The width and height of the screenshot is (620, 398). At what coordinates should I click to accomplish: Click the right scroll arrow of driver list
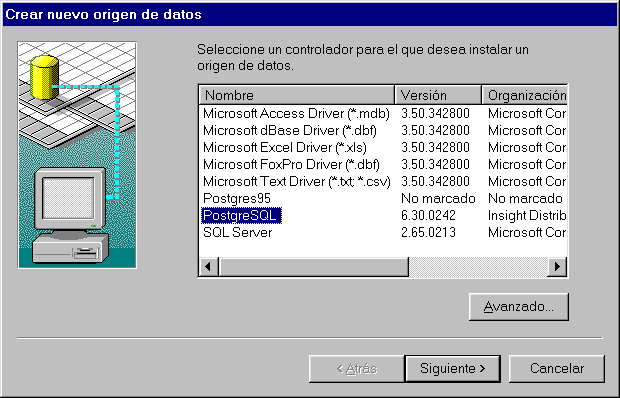[557, 267]
